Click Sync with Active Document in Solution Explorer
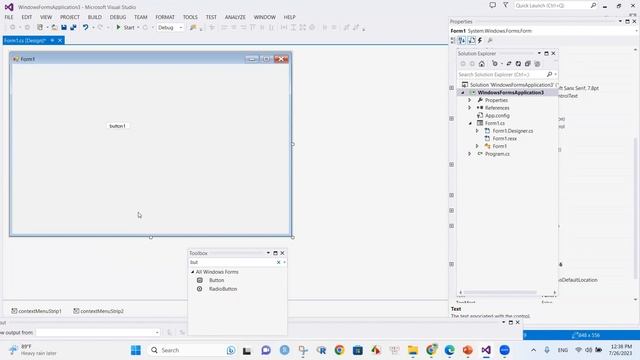 click(509, 64)
